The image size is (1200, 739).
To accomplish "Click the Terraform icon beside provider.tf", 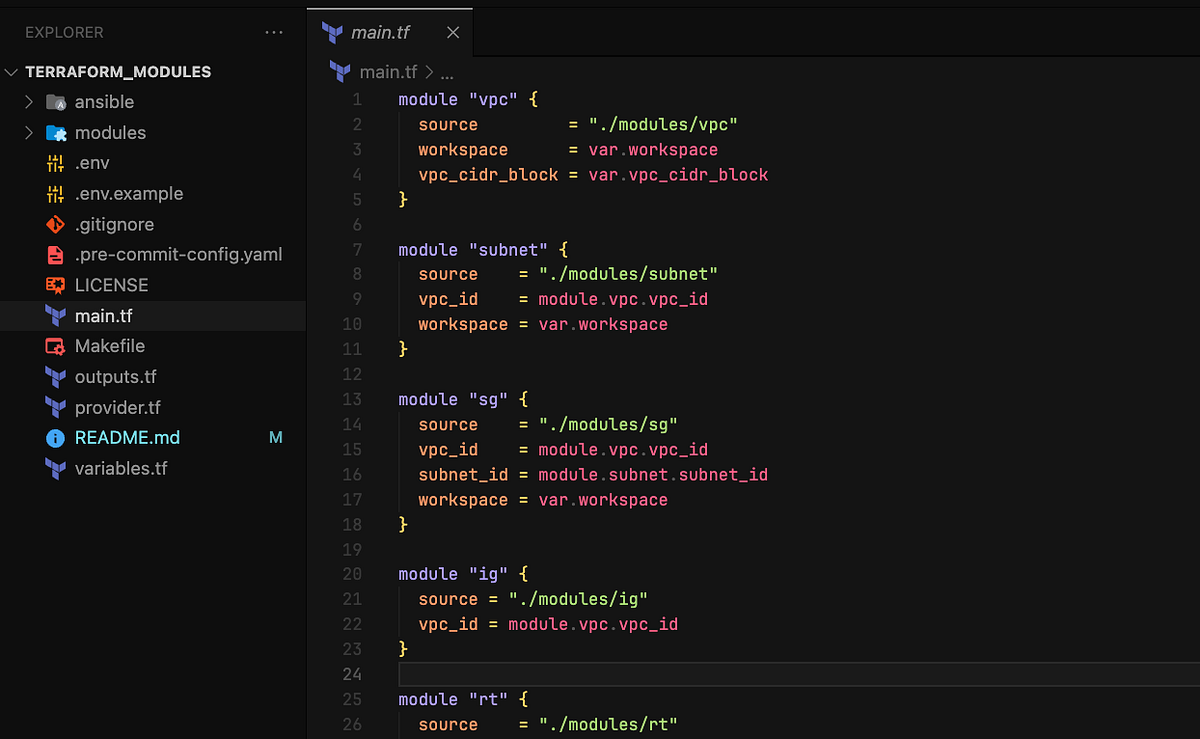I will (x=56, y=407).
